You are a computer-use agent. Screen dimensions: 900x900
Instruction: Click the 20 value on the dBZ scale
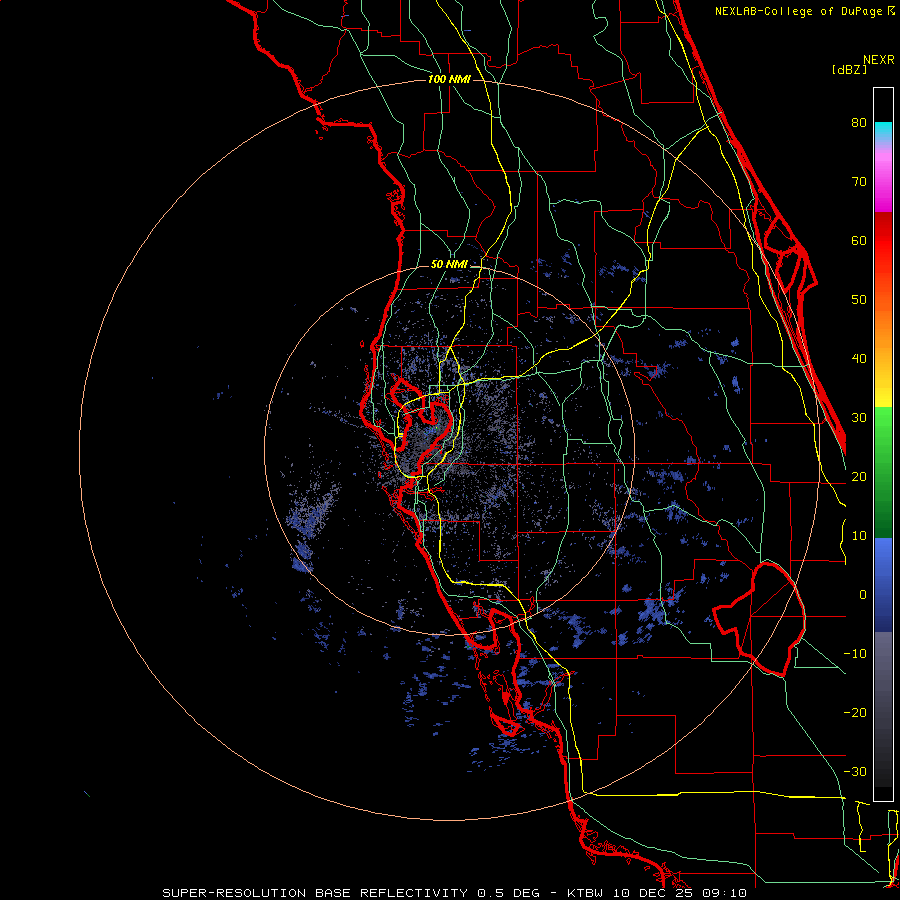[x=859, y=477]
